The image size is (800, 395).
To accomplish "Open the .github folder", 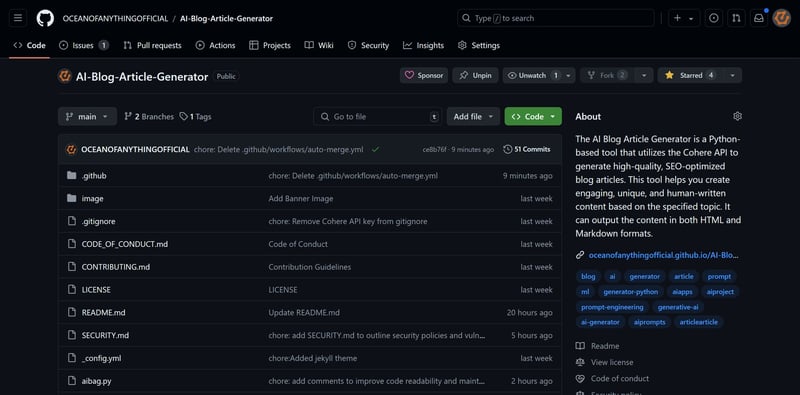I will coord(94,176).
